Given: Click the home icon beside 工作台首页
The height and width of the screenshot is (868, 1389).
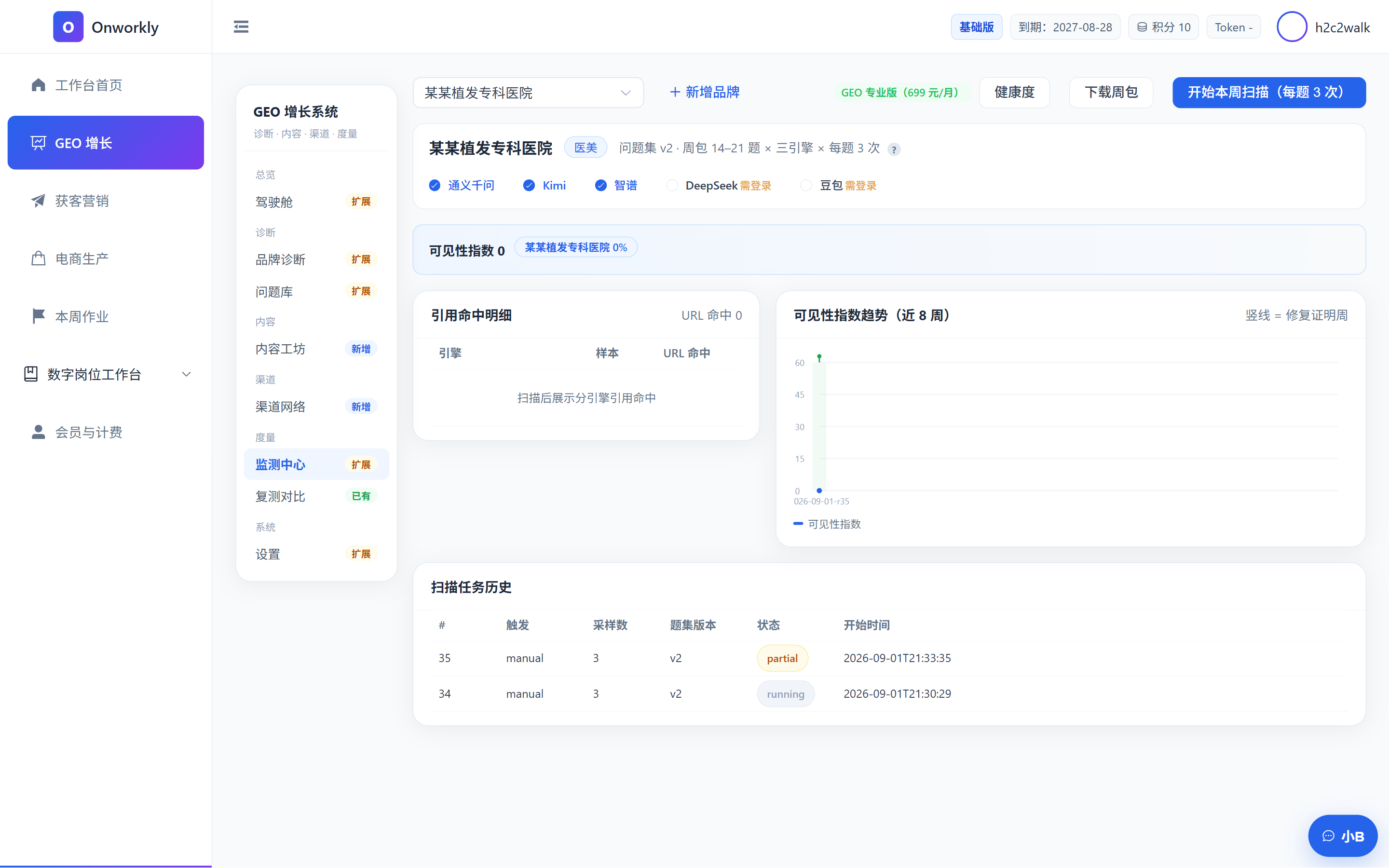Looking at the screenshot, I should pyautogui.click(x=38, y=85).
